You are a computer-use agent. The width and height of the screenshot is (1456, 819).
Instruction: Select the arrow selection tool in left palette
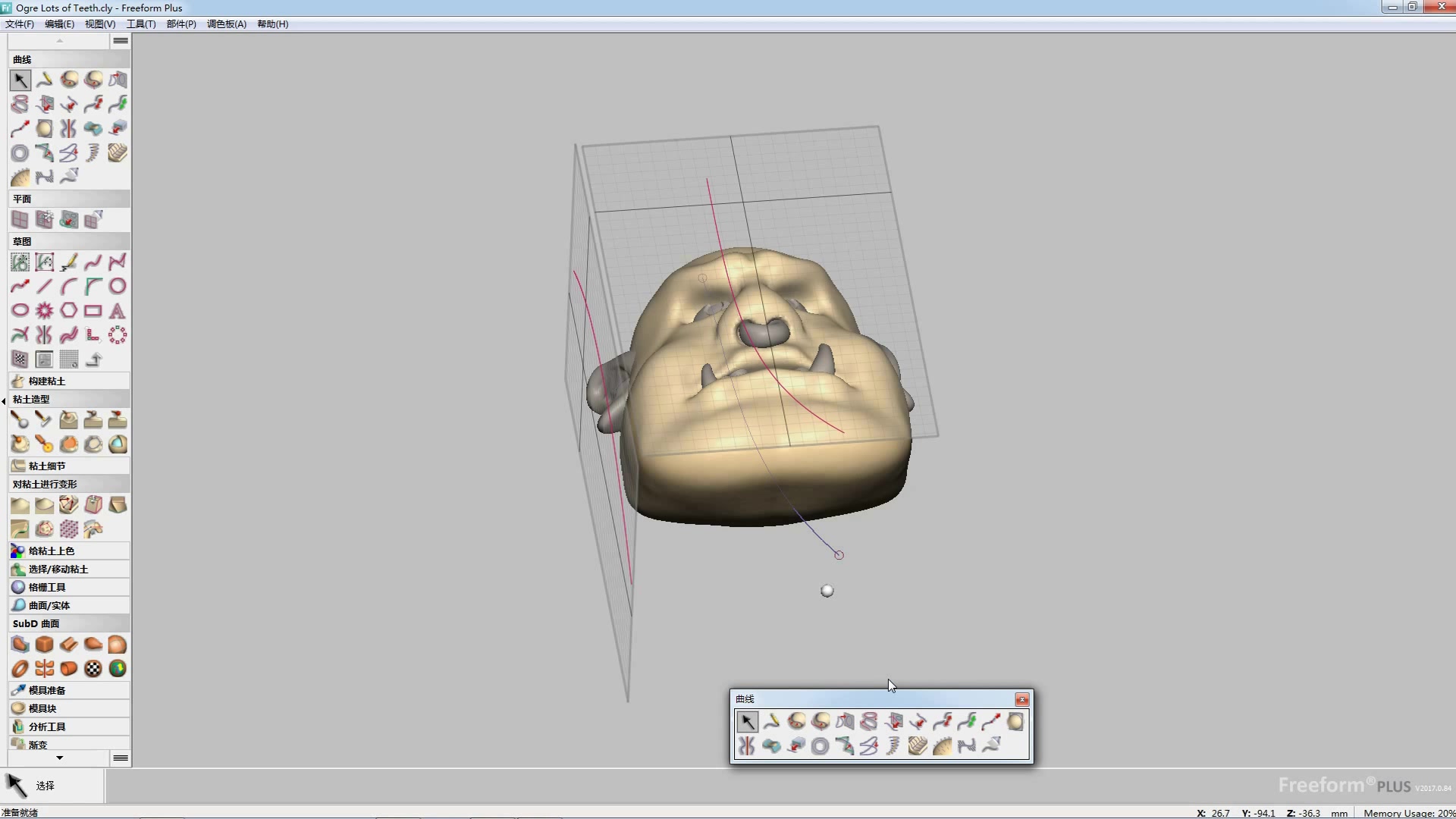coord(20,80)
